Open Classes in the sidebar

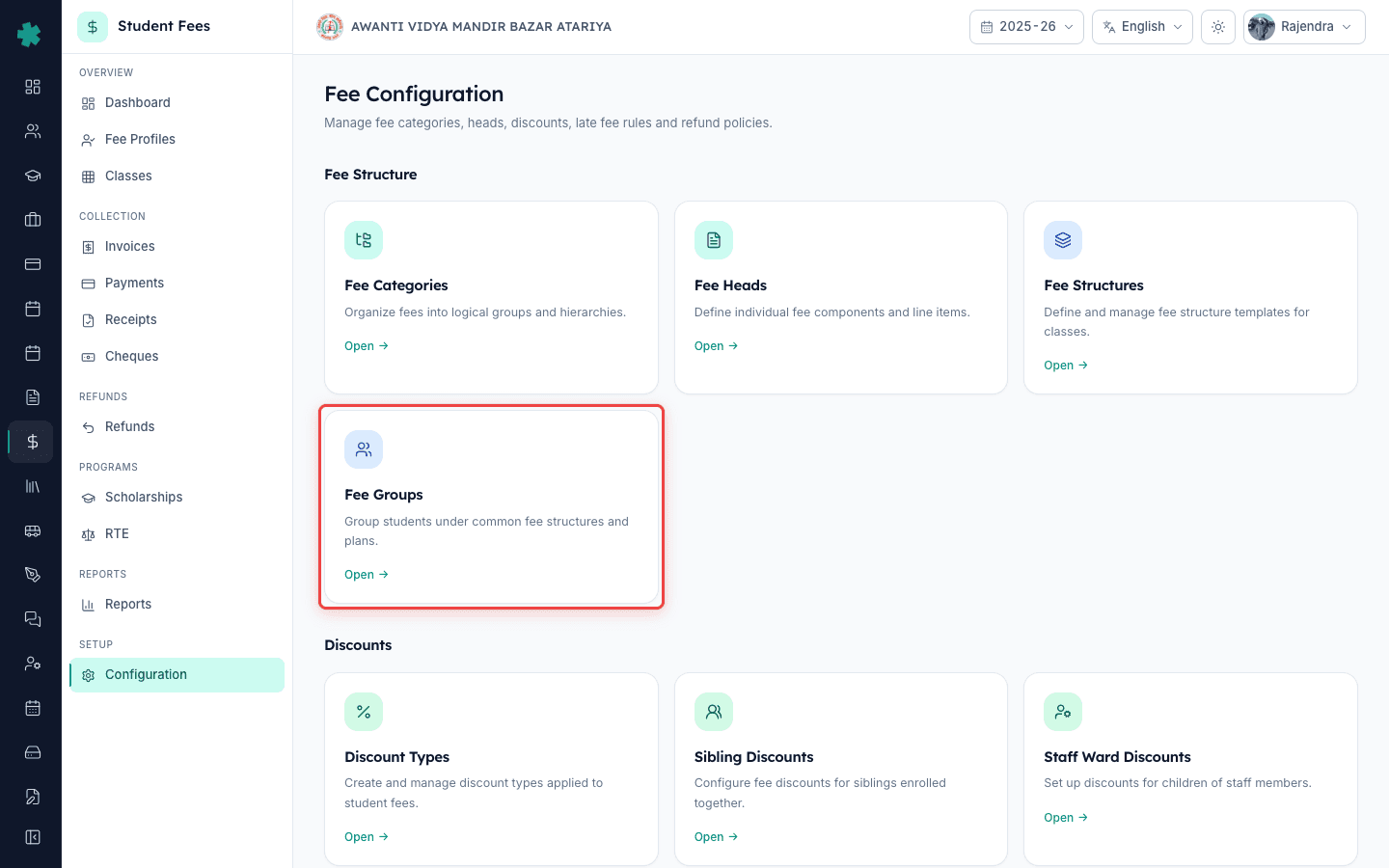click(177, 176)
